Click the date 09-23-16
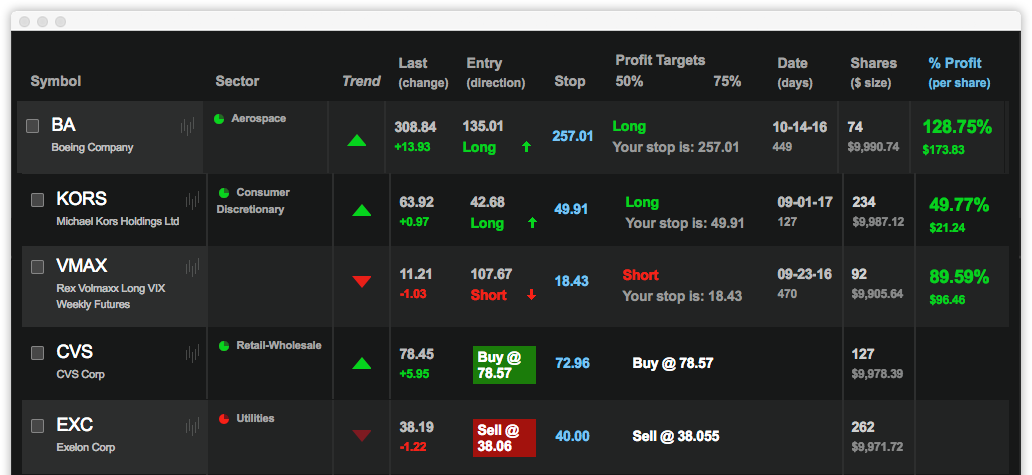 coord(805,274)
